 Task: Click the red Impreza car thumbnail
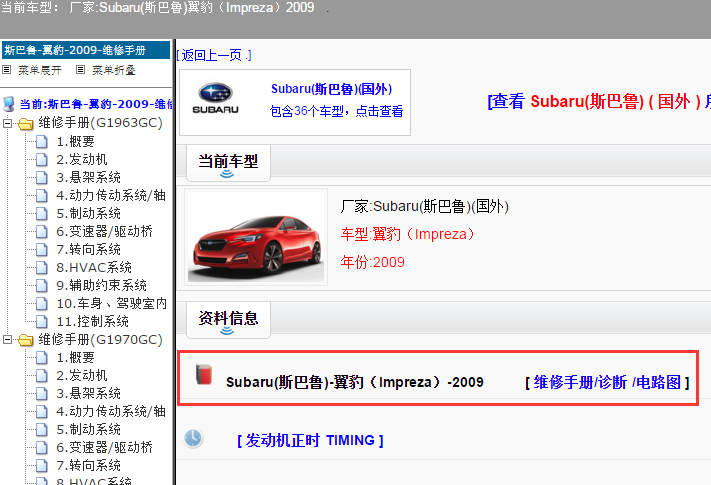pyautogui.click(x=256, y=238)
